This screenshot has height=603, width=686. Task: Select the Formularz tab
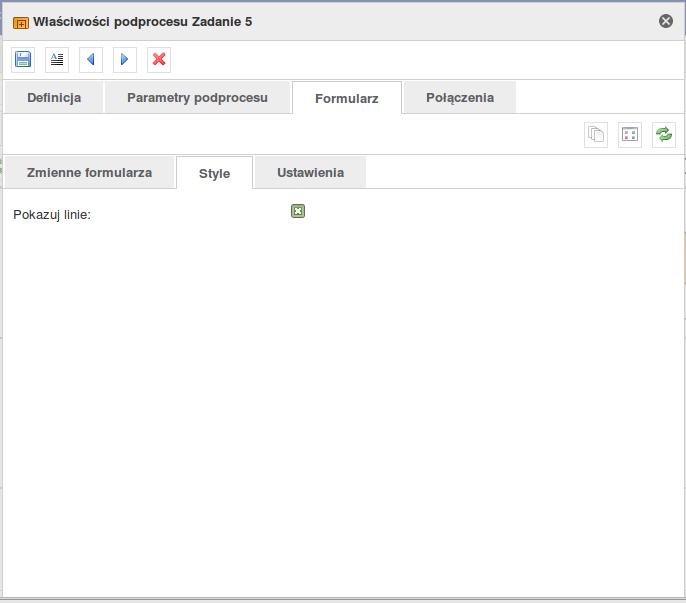pyautogui.click(x=346, y=98)
